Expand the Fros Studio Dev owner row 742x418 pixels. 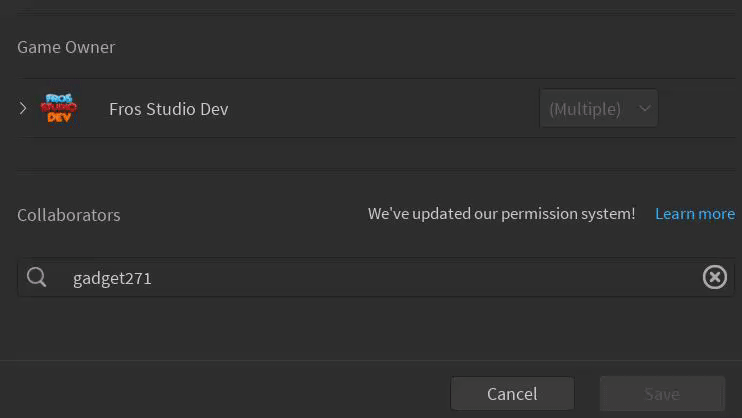[x=23, y=108]
